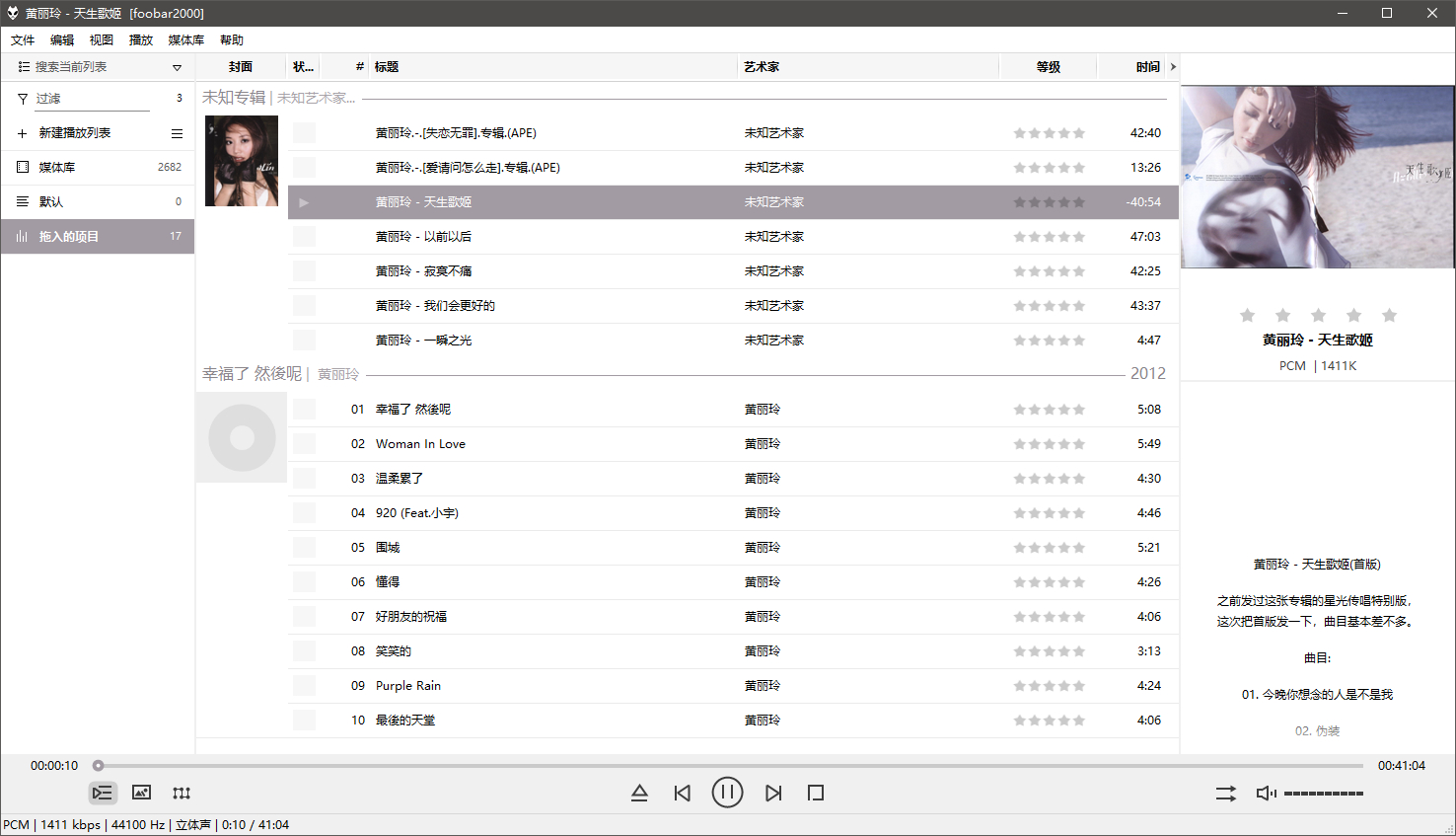The width and height of the screenshot is (1456, 836).
Task: Click the hamburger icon beside 新建播放列表
Action: pos(177,132)
